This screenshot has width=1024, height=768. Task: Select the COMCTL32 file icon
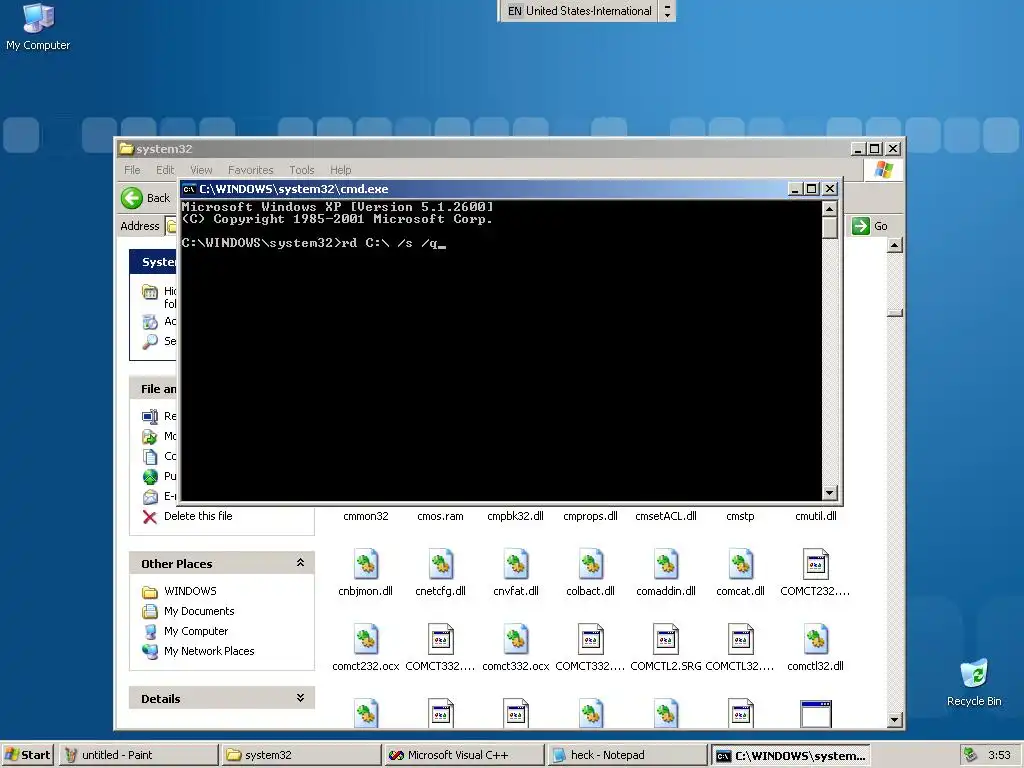coord(741,639)
